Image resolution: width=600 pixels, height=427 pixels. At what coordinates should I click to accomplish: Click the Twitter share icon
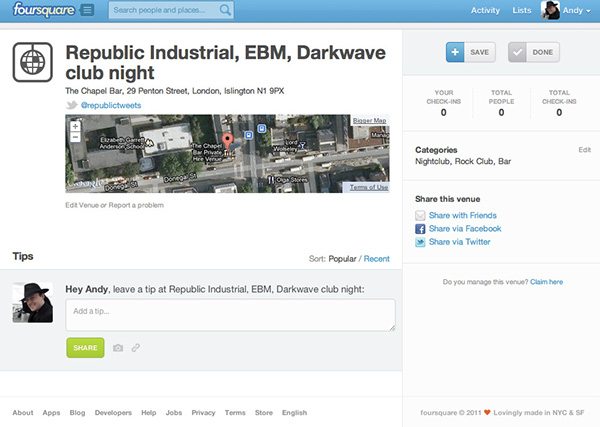pos(420,242)
